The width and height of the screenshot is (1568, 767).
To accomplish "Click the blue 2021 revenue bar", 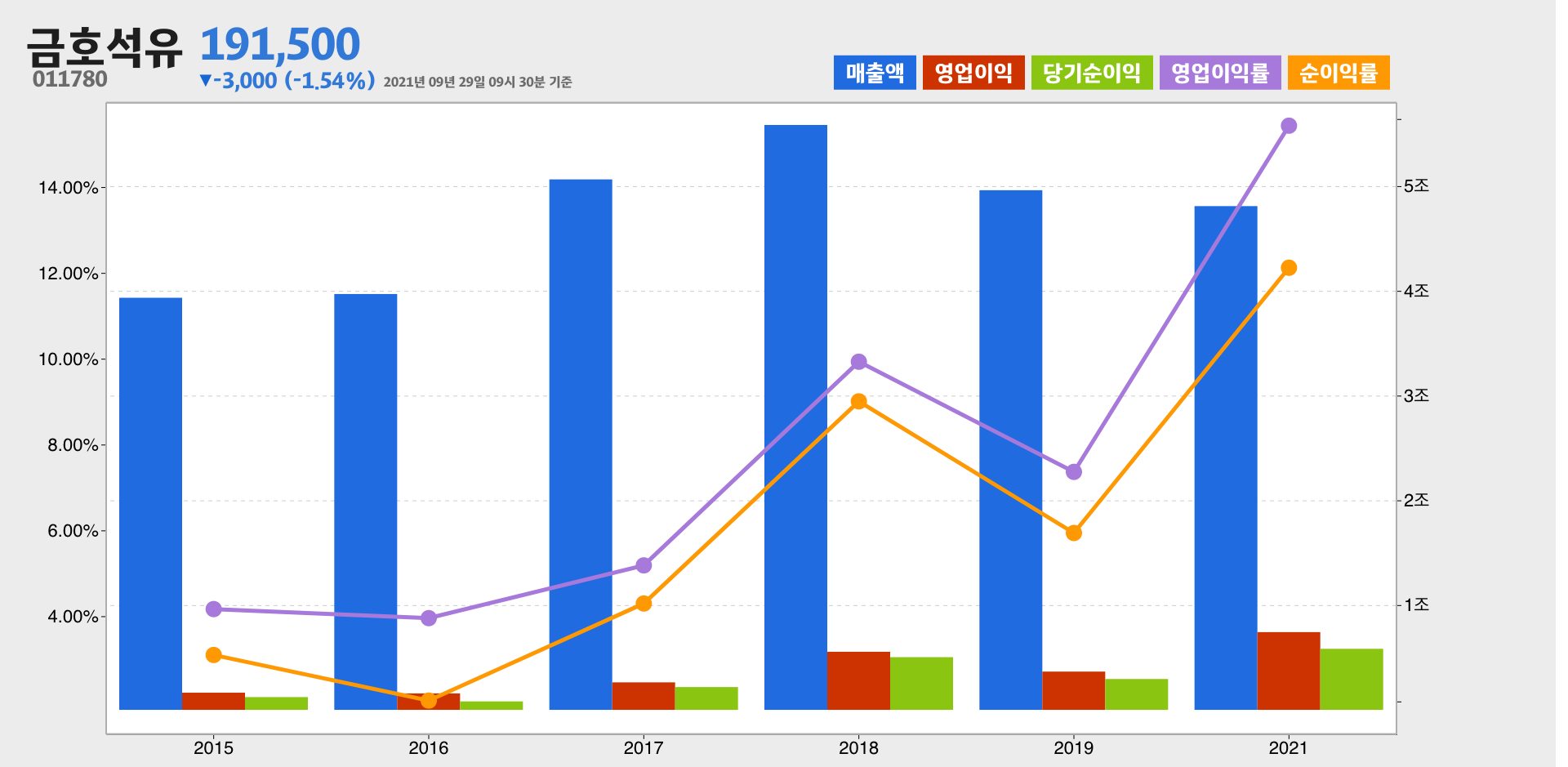I will 1226,457.
